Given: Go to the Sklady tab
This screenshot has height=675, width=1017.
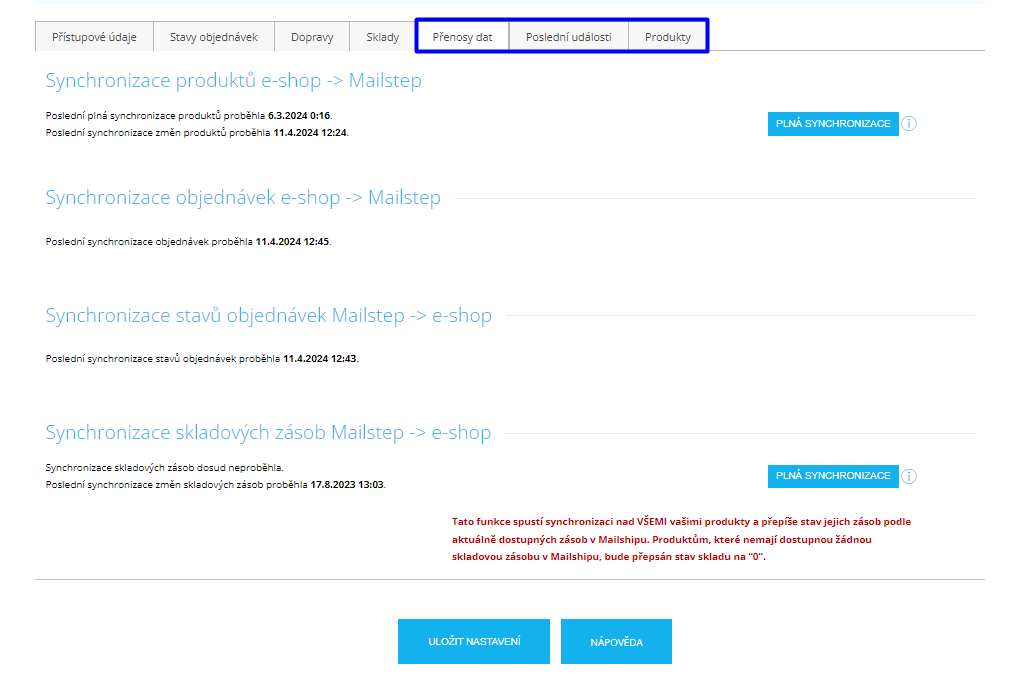Looking at the screenshot, I should click(x=382, y=37).
